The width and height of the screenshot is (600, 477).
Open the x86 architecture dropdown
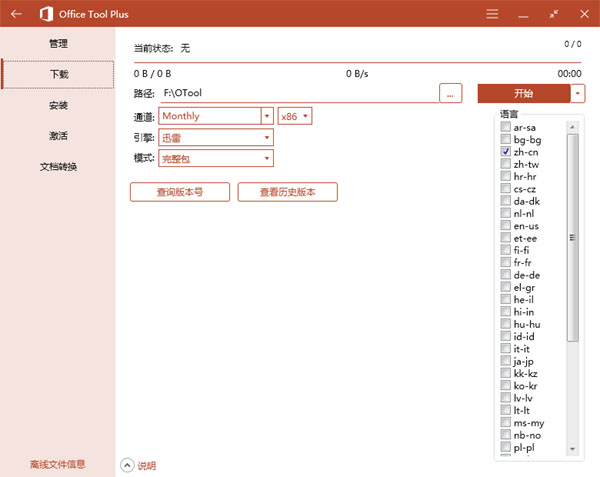[306, 116]
